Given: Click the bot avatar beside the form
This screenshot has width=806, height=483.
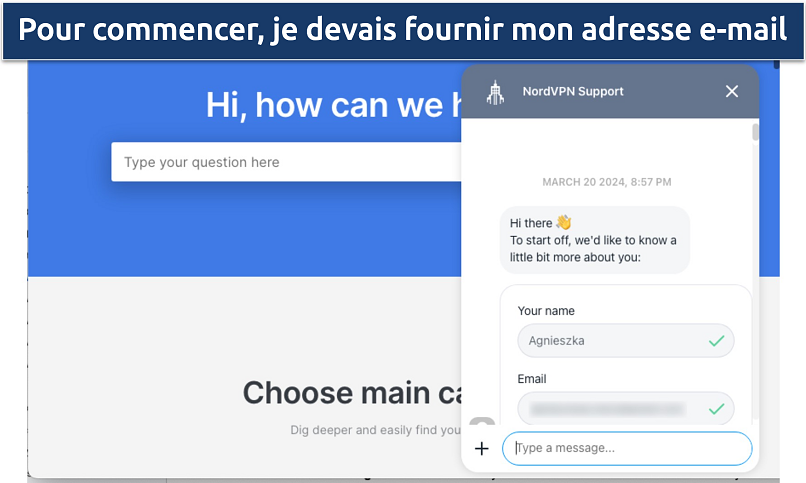Looking at the screenshot, I should [481, 424].
